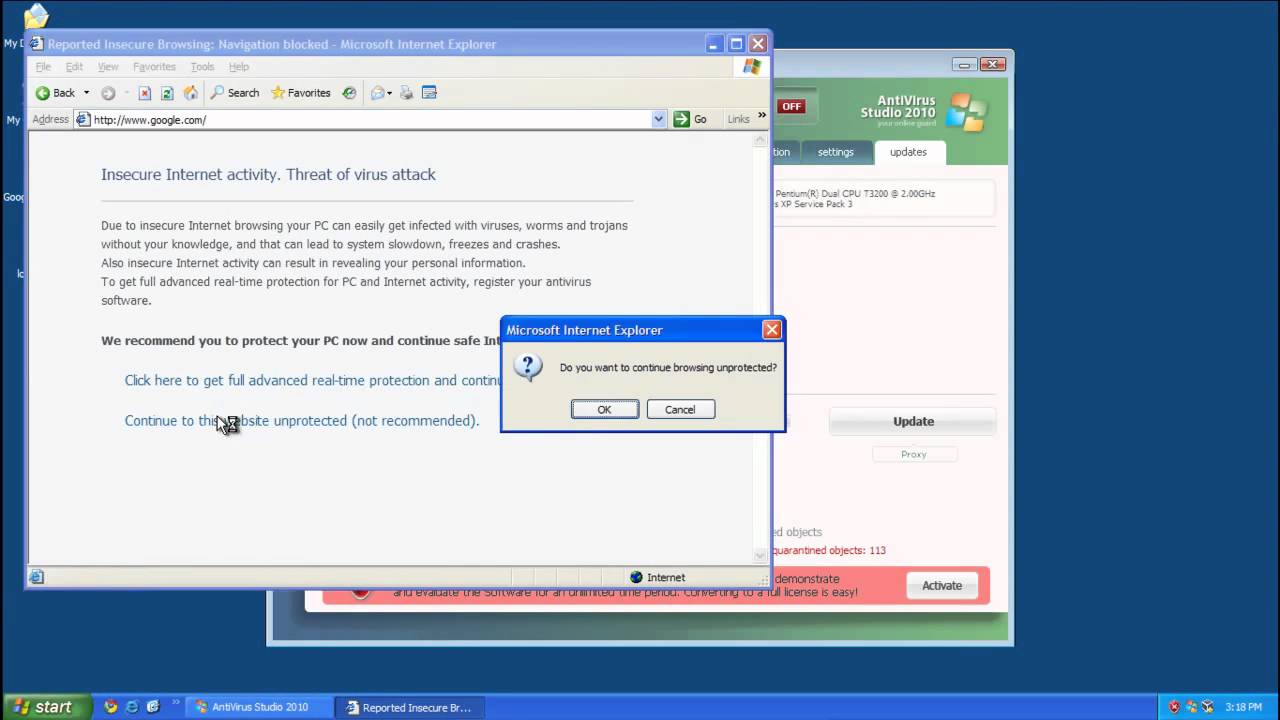The width and height of the screenshot is (1280, 720).
Task: Expand the address bar dropdown arrow
Action: pyautogui.click(x=658, y=119)
